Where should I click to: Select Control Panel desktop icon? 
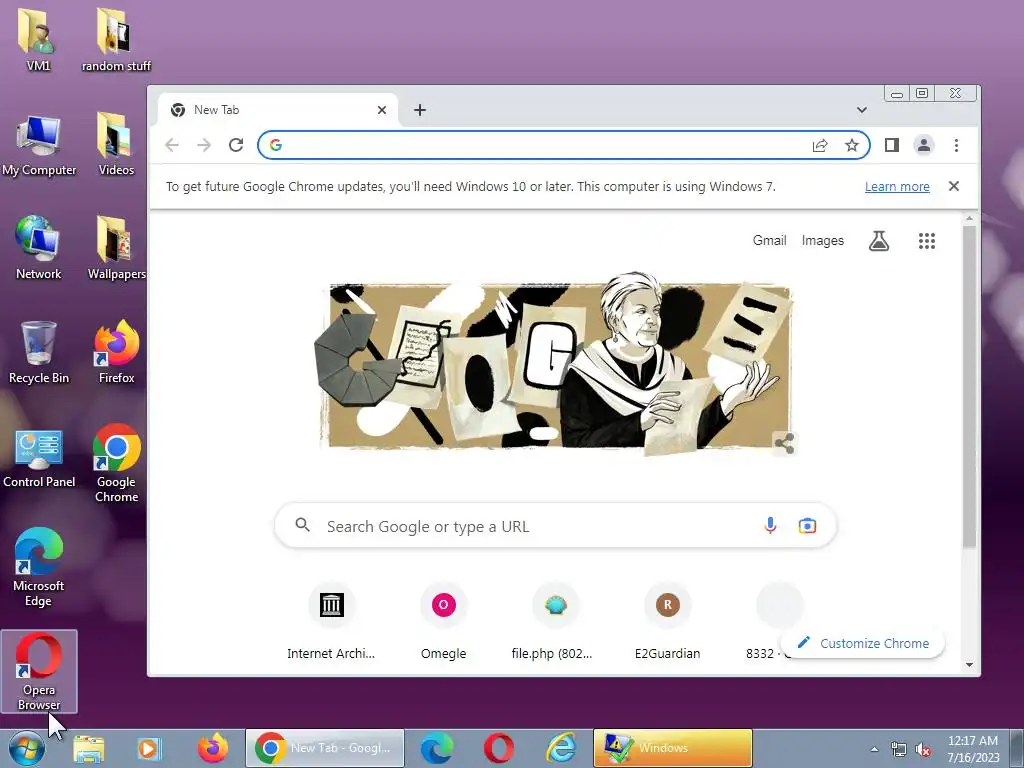[39, 458]
